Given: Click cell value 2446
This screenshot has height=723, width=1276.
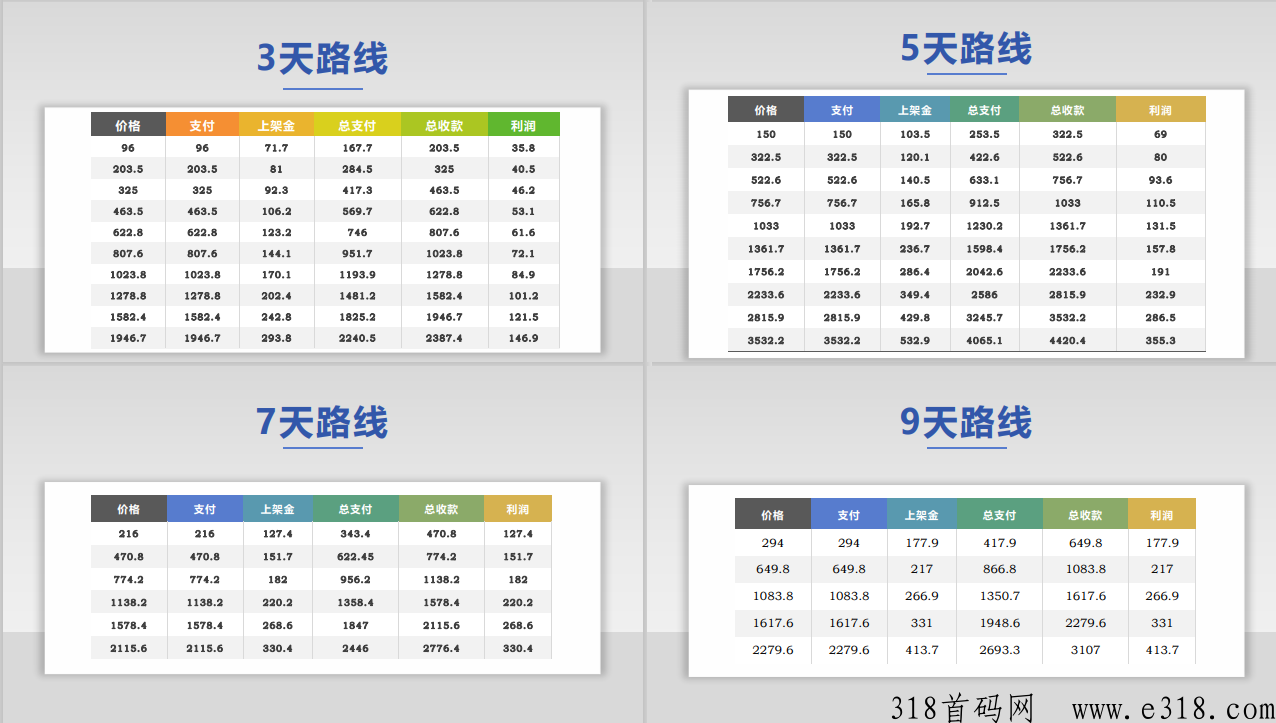Looking at the screenshot, I should click(355, 649).
